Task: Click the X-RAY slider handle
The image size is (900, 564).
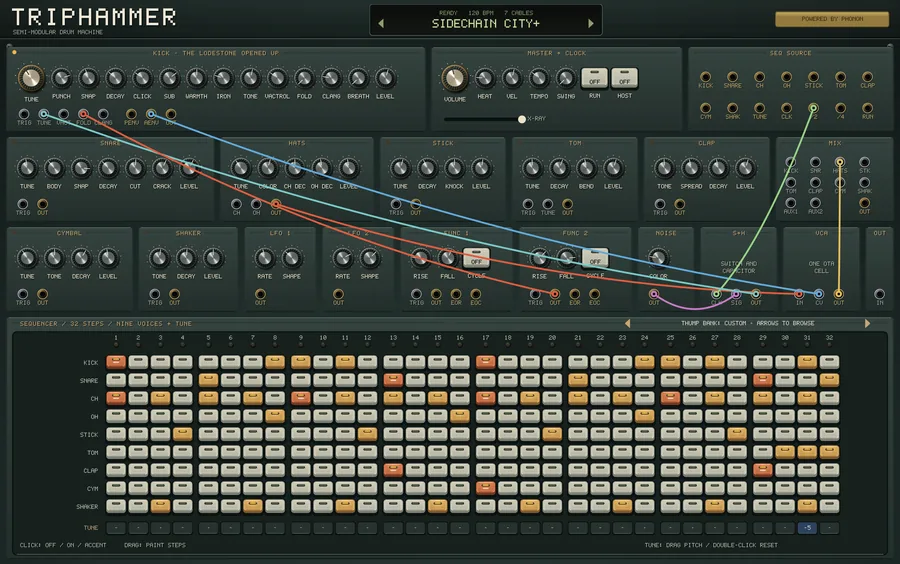Action: (522, 119)
